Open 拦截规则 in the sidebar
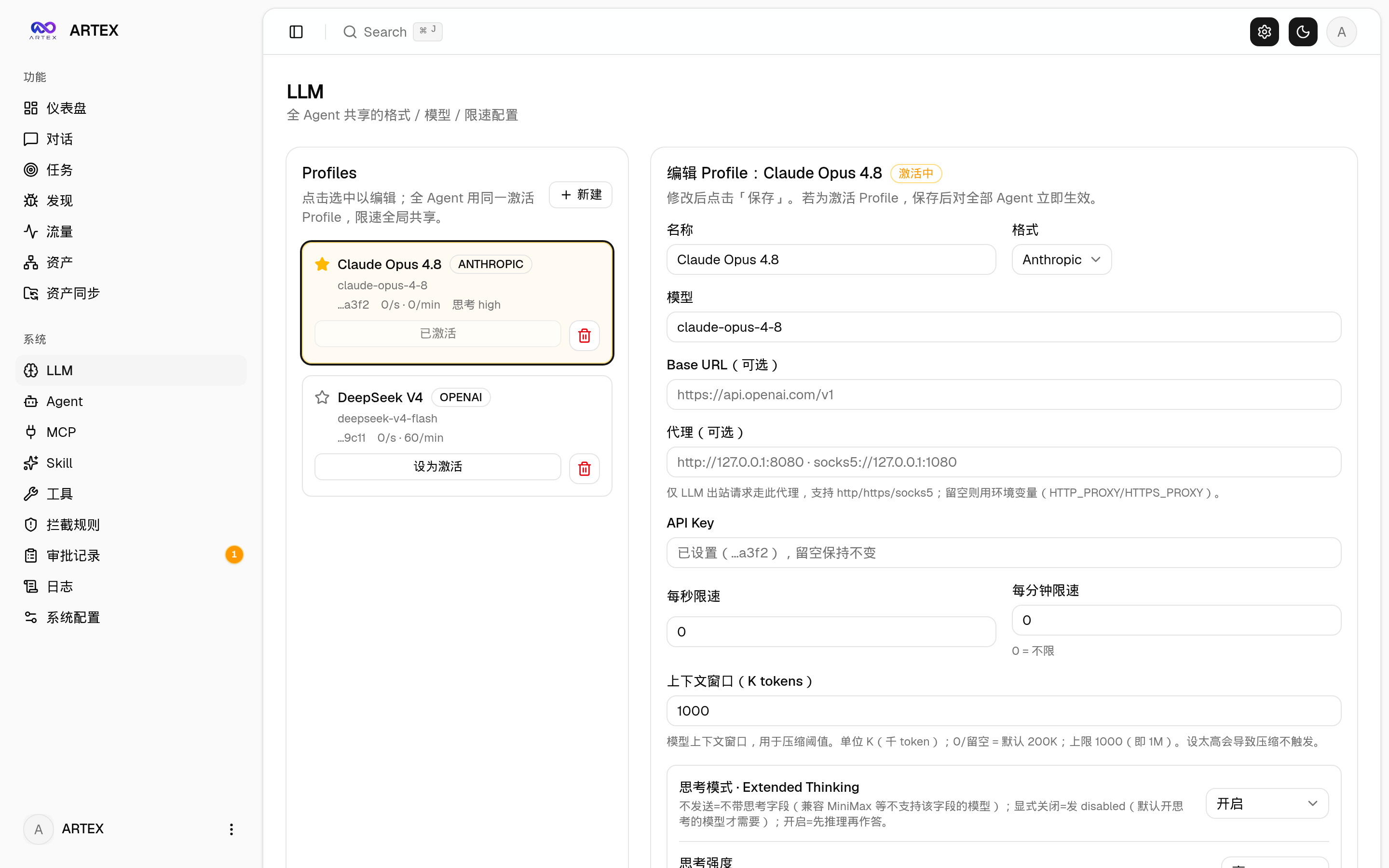The height and width of the screenshot is (868, 1389). pyautogui.click(x=131, y=525)
